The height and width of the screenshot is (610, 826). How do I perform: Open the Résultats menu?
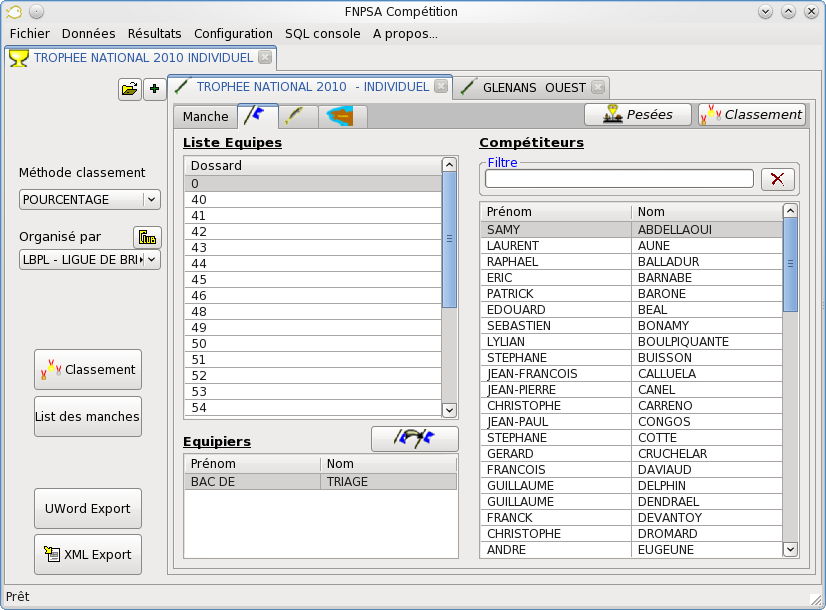click(x=154, y=33)
